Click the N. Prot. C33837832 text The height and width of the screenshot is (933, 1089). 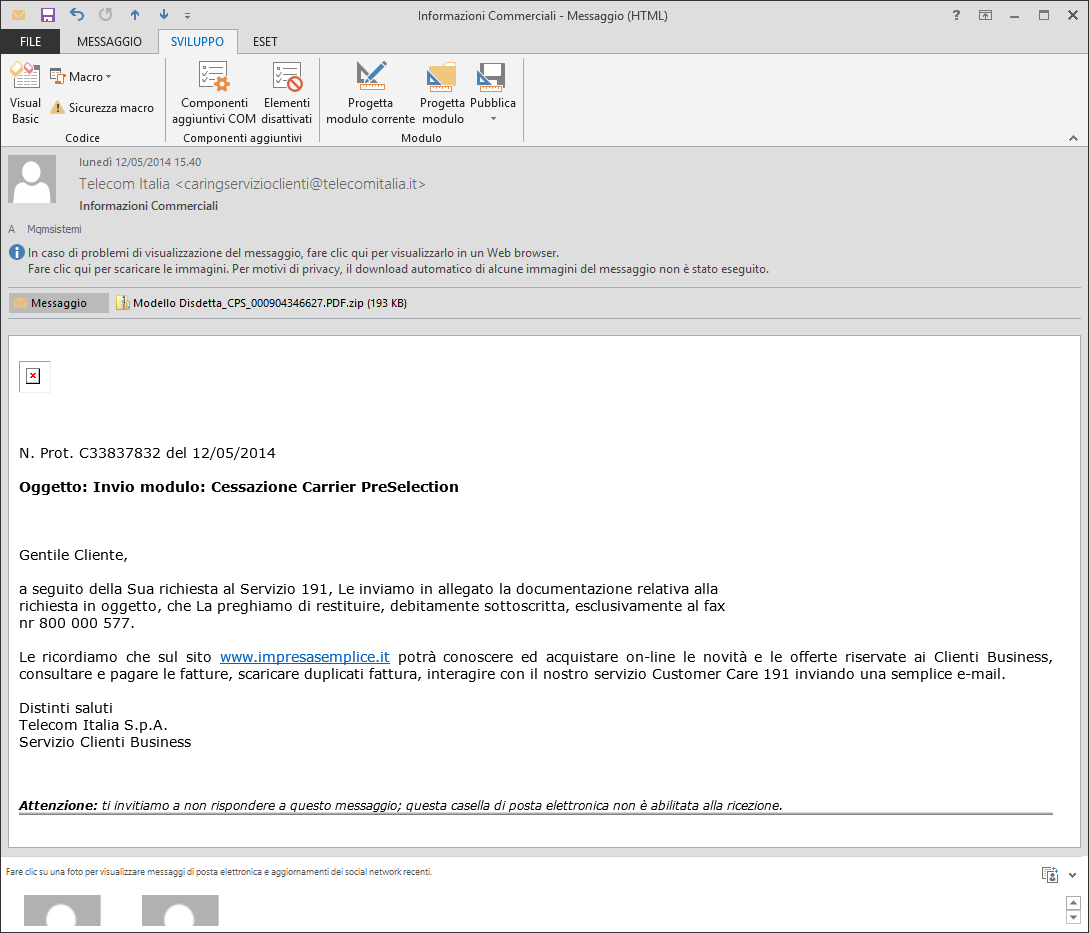coord(147,454)
